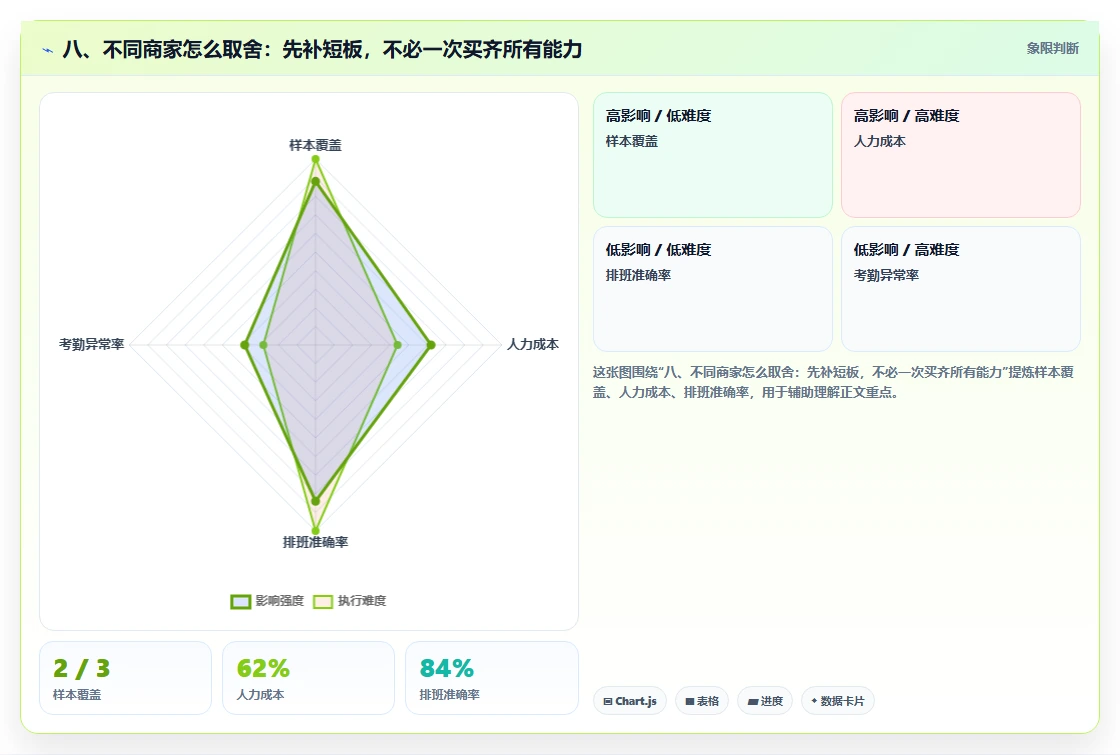Select the 表格 tag chip
1120x755 pixels.
click(702, 701)
